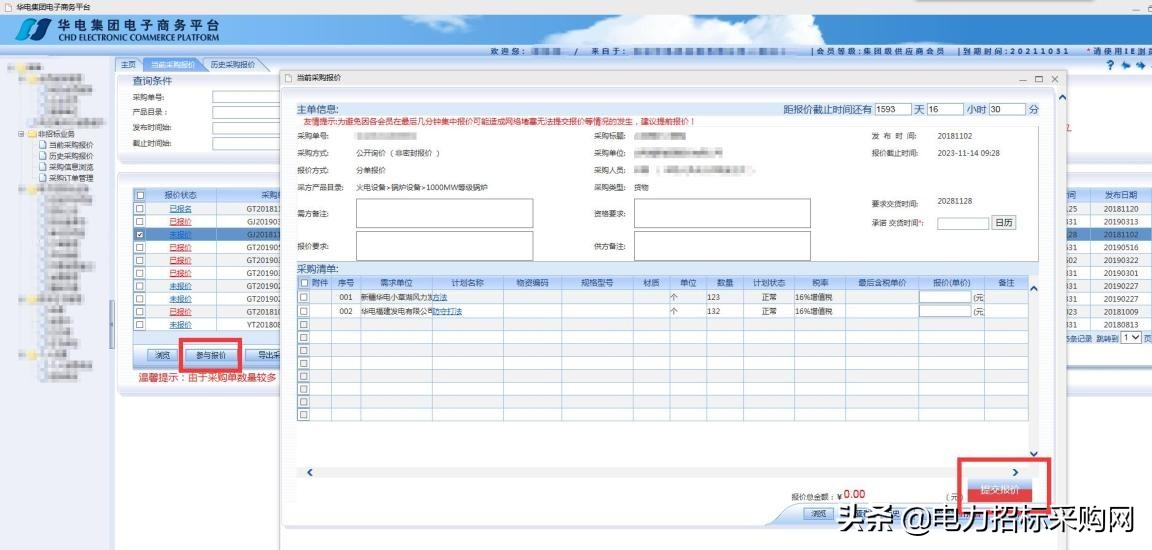Focus the 产品目录 search field
Viewport: 1152px width, 550px height.
tap(246, 112)
